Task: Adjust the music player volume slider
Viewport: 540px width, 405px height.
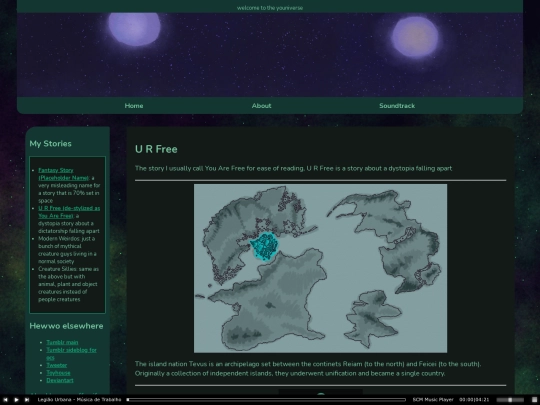Action: [510, 399]
